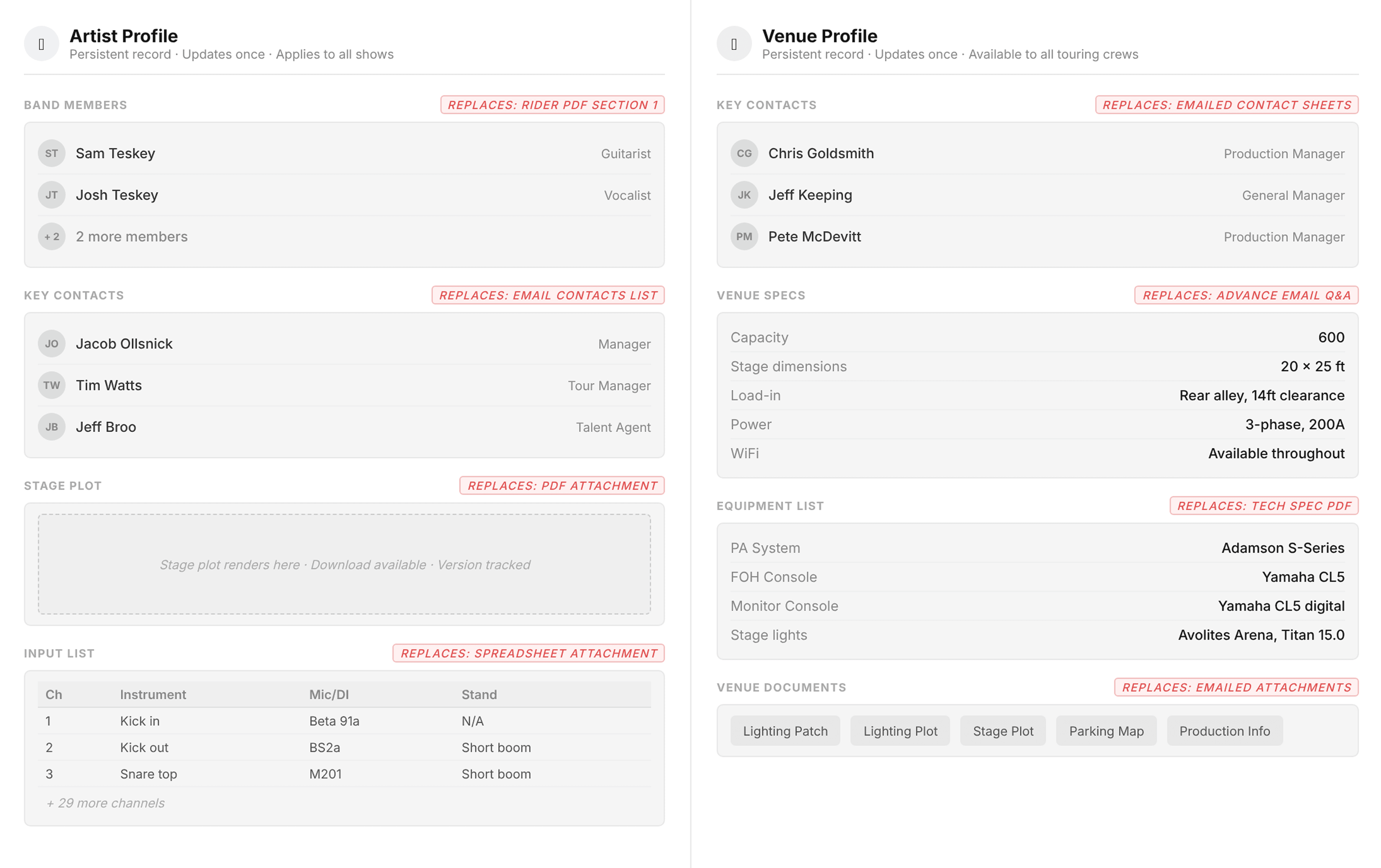This screenshot has width=1381, height=868.
Task: Click Chris Goldsmith's CG avatar
Action: [x=744, y=153]
